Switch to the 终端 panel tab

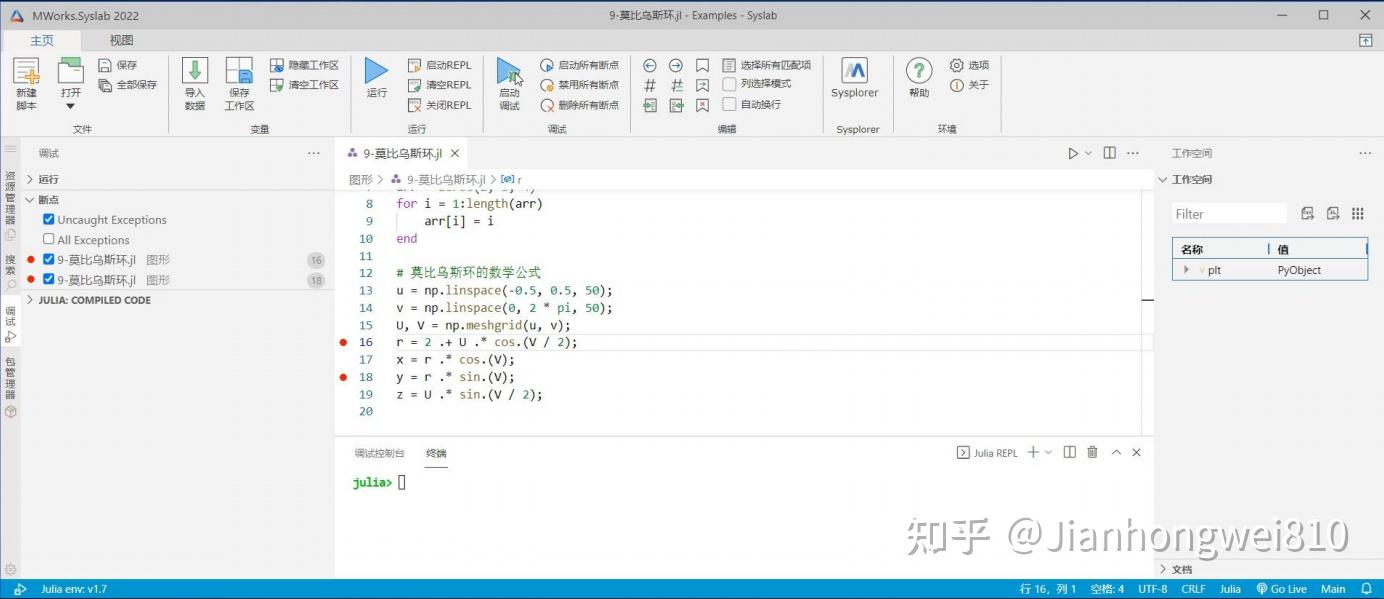point(436,453)
